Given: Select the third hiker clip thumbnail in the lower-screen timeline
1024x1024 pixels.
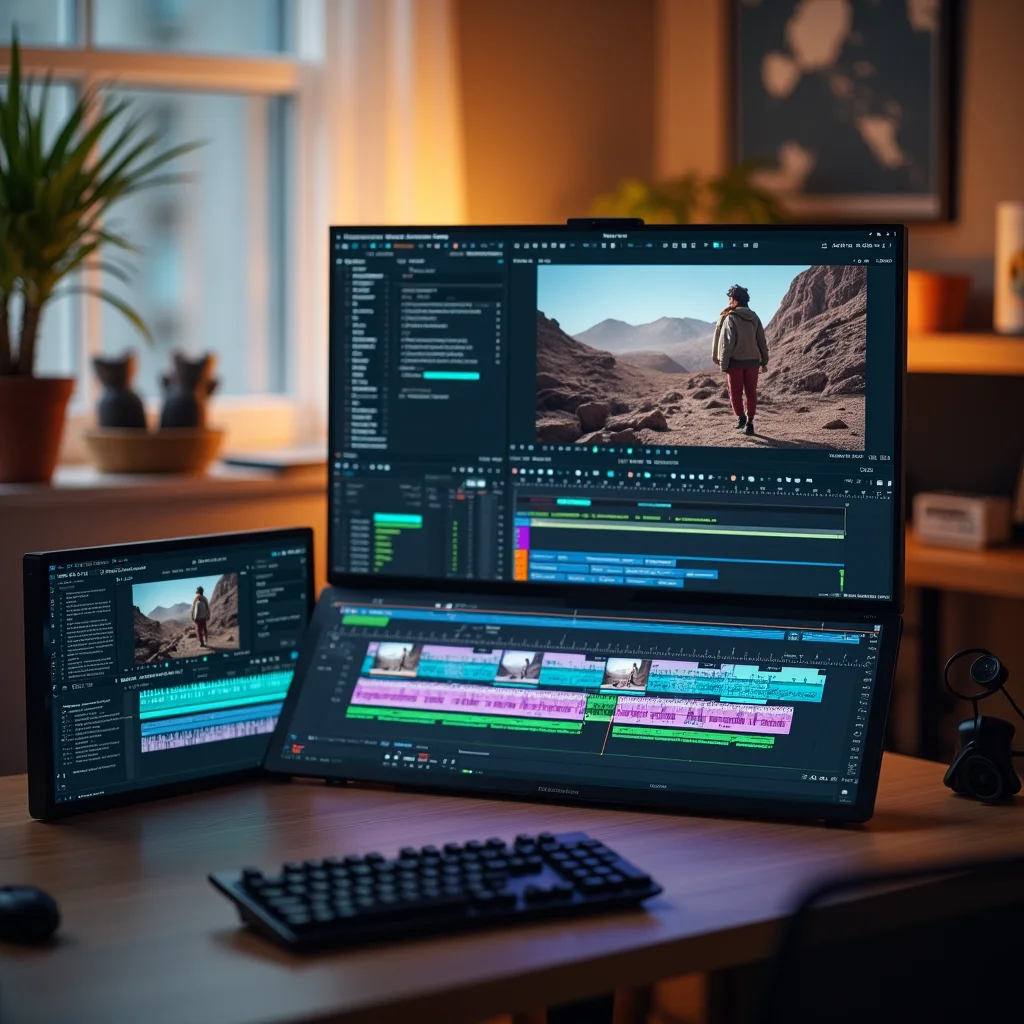Looking at the screenshot, I should 626,674.
